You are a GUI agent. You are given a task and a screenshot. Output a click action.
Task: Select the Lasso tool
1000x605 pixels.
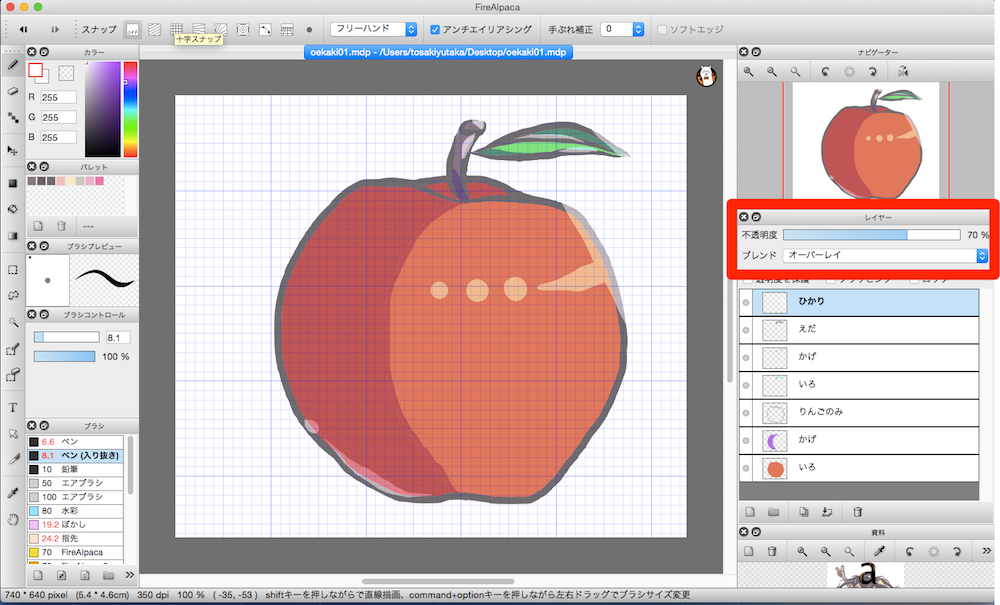13,295
